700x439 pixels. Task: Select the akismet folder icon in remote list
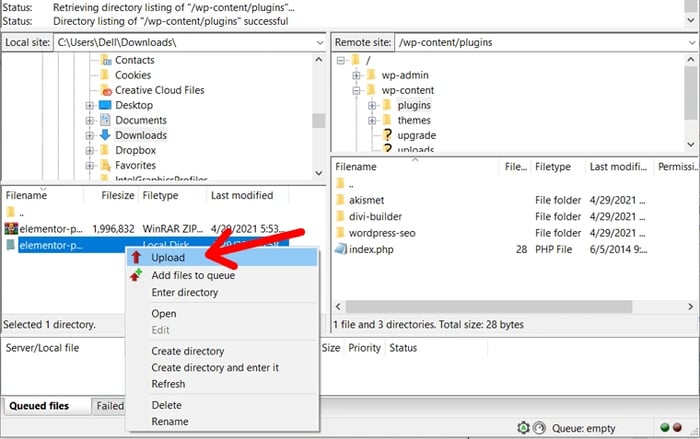click(341, 200)
